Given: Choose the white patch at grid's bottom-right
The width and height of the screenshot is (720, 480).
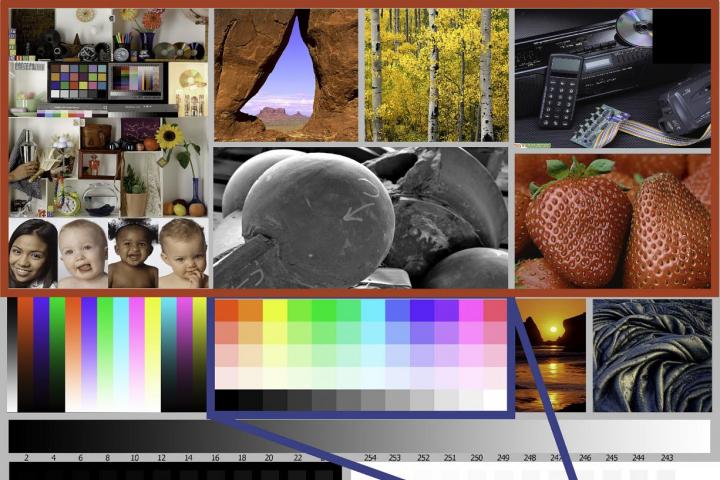Looking at the screenshot, I should point(494,399).
